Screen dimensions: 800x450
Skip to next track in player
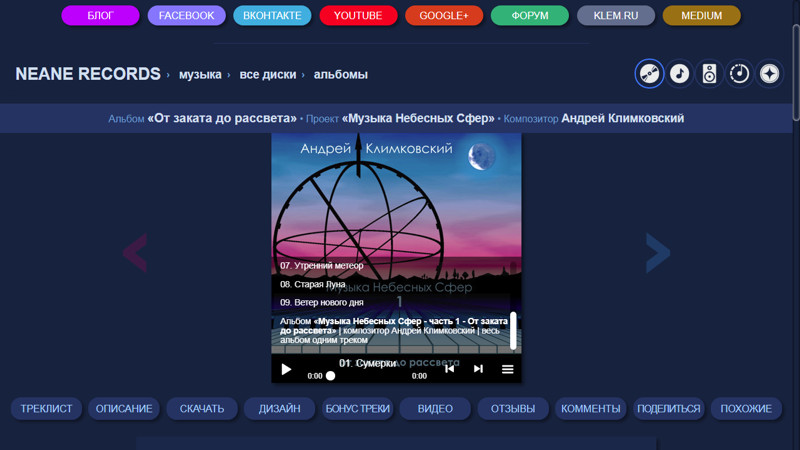[x=478, y=368]
